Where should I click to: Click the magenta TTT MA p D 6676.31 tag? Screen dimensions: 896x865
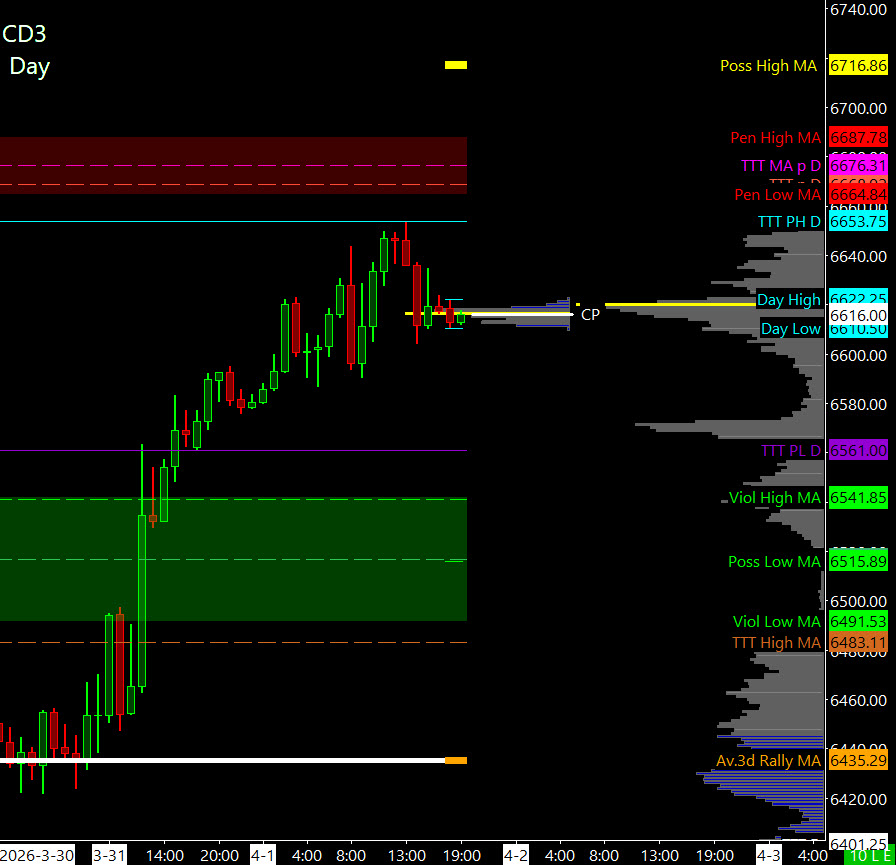point(858,165)
